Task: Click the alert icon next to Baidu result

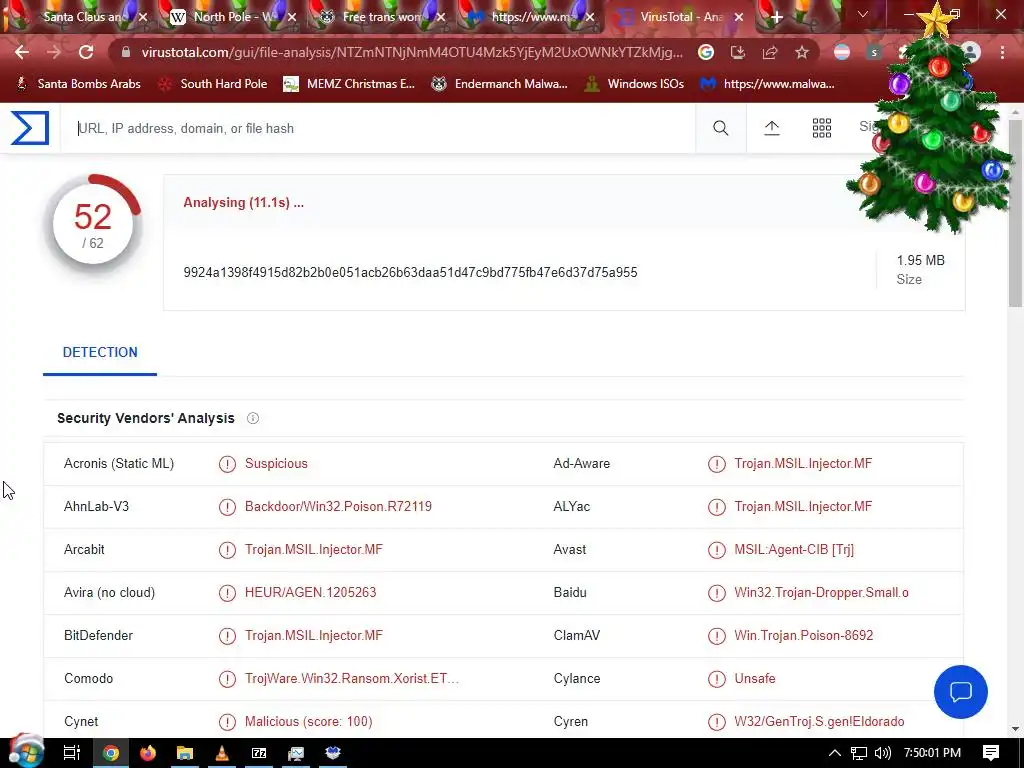Action: tap(716, 593)
